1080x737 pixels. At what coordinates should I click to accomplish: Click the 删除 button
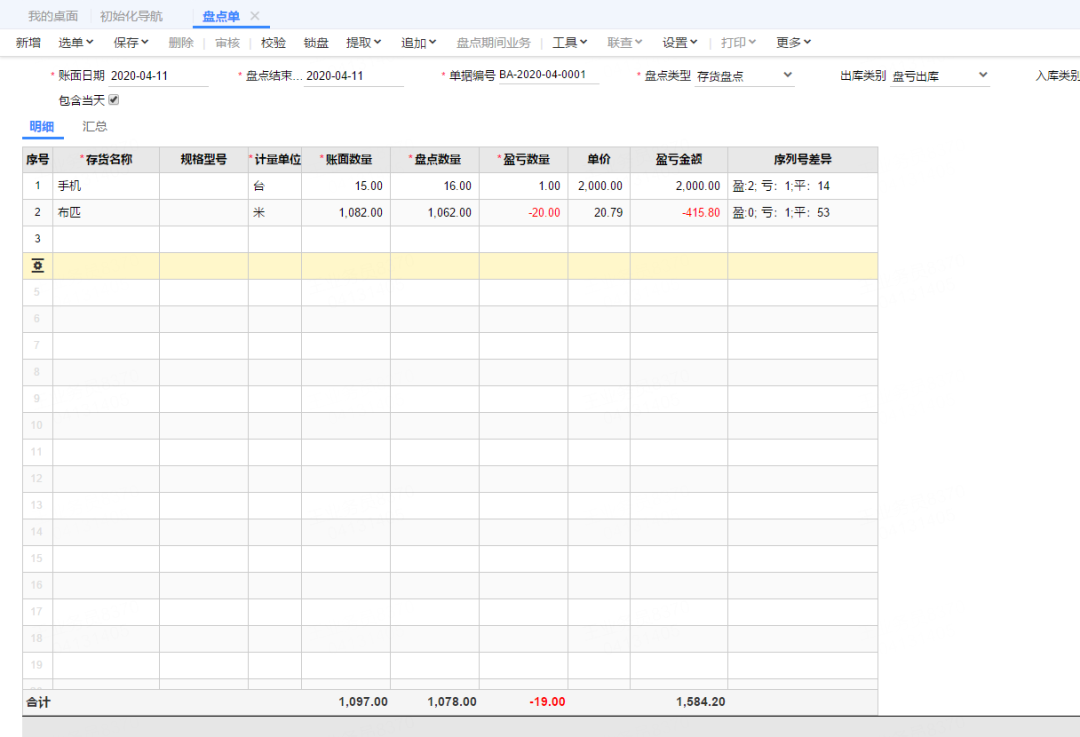click(181, 43)
